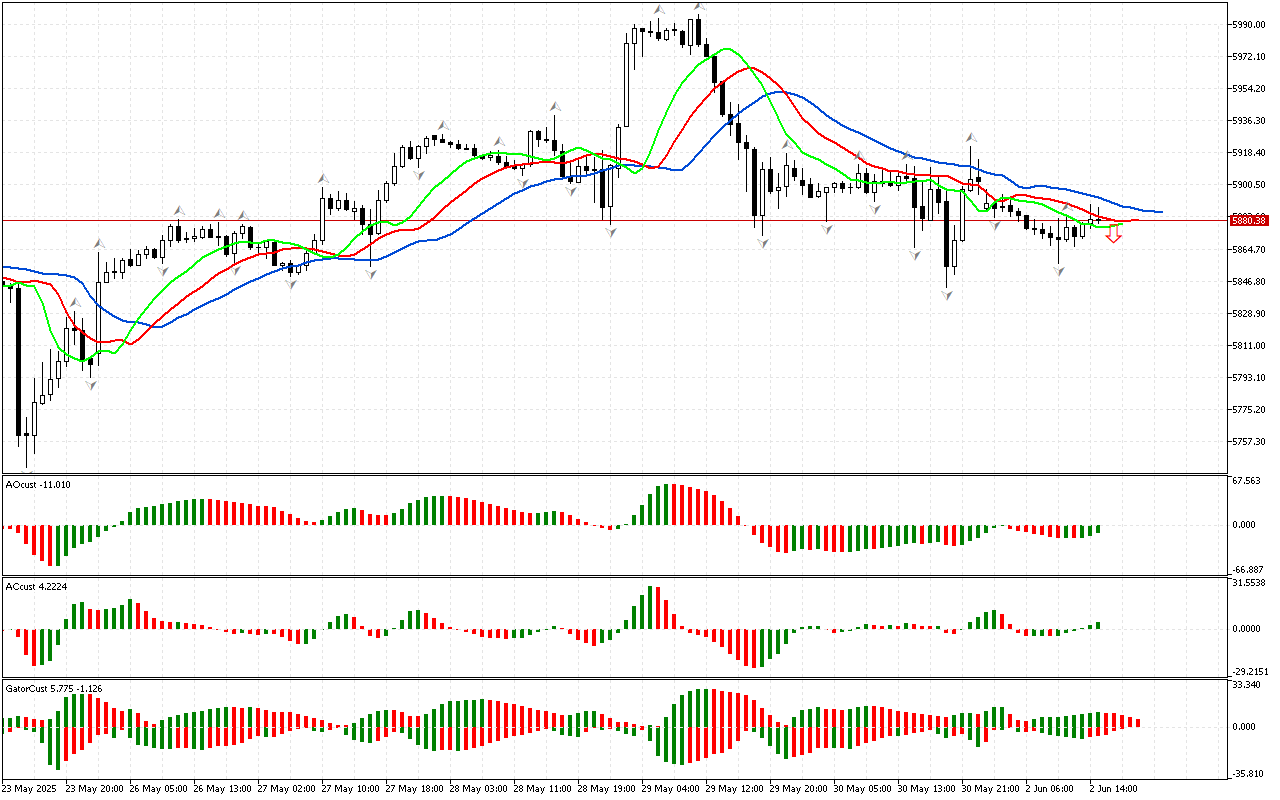Screen dimensions: 1280x800
Task: Select the lowest down fractal arrow on 30 May
Action: point(946,294)
